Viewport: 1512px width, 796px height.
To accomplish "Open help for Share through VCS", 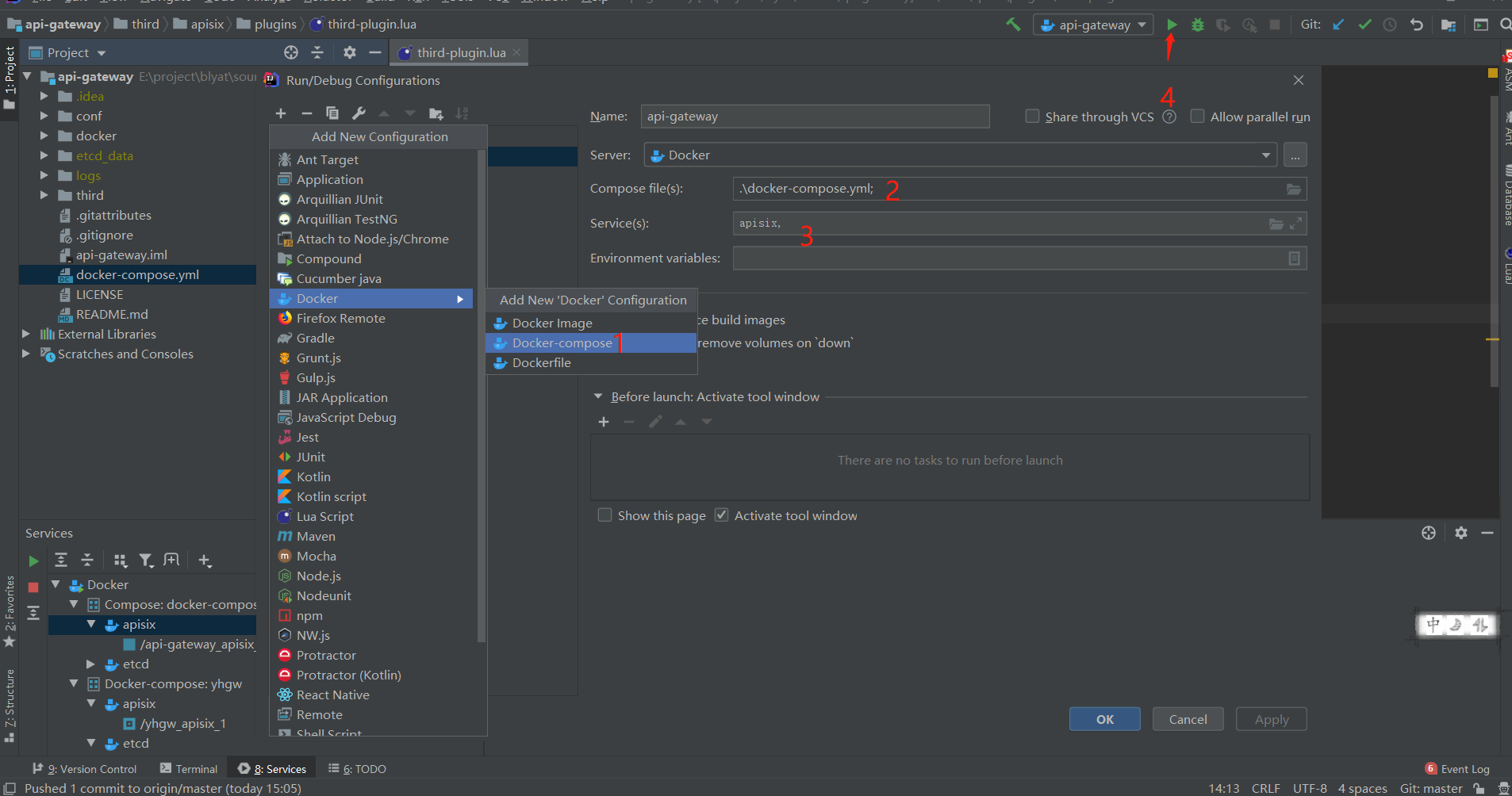I will coord(1169,117).
